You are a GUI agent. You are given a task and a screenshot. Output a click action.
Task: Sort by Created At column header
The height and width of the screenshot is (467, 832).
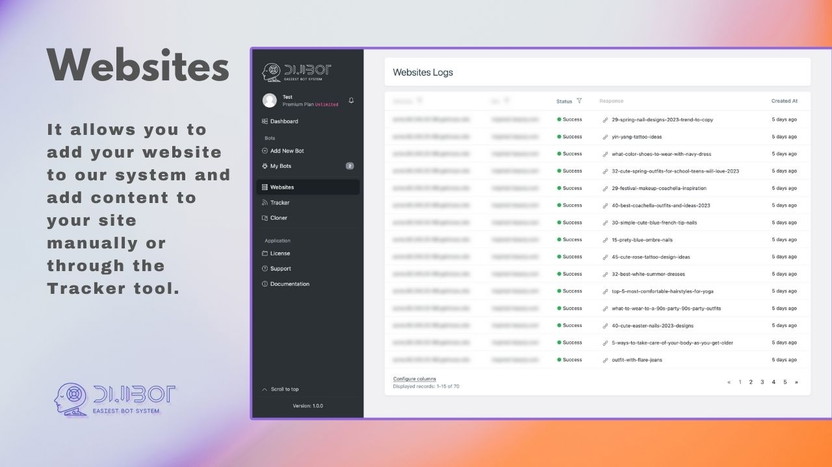click(x=784, y=101)
